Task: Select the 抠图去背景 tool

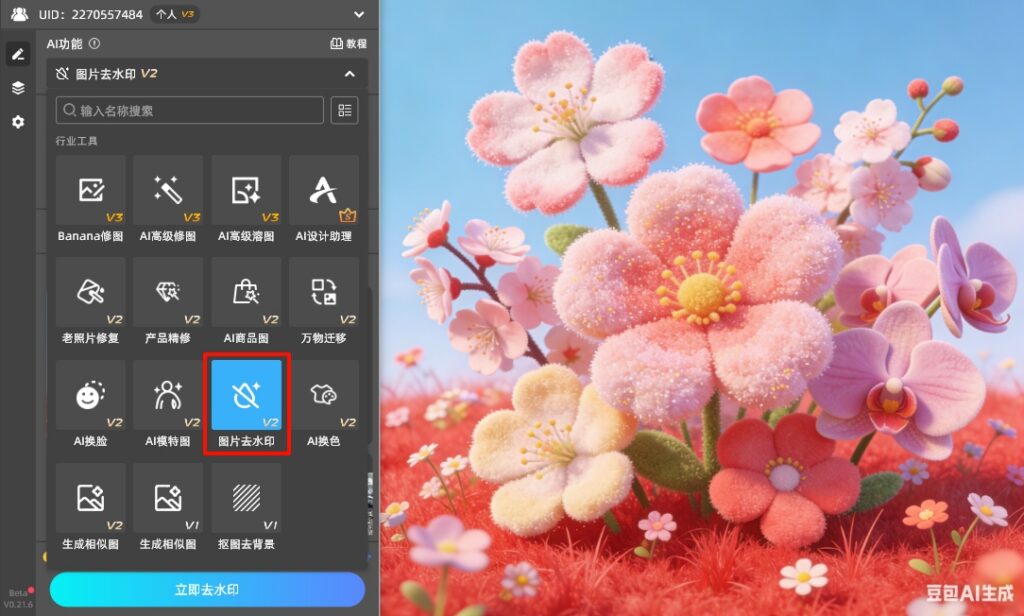Action: [x=246, y=498]
